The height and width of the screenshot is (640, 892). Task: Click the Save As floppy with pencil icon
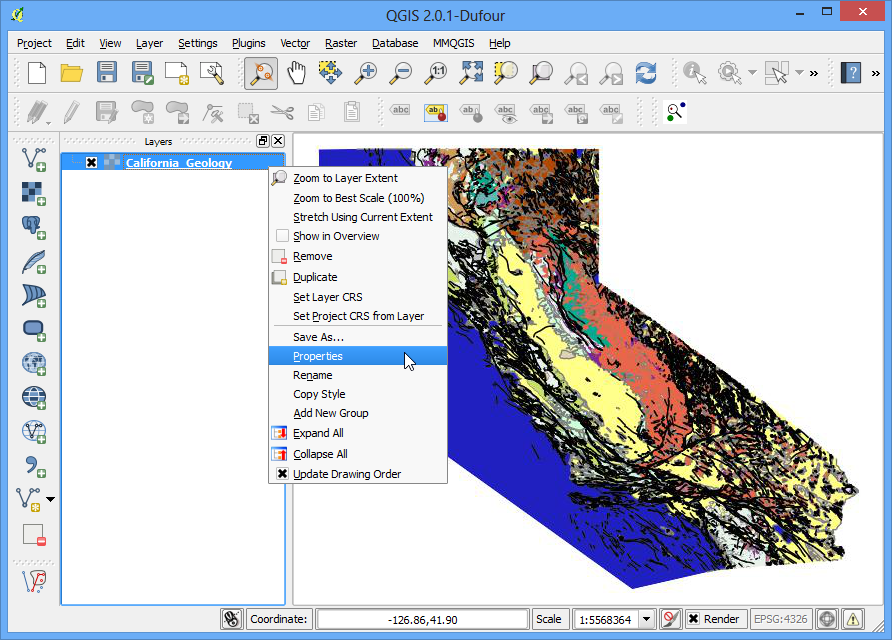pos(142,73)
